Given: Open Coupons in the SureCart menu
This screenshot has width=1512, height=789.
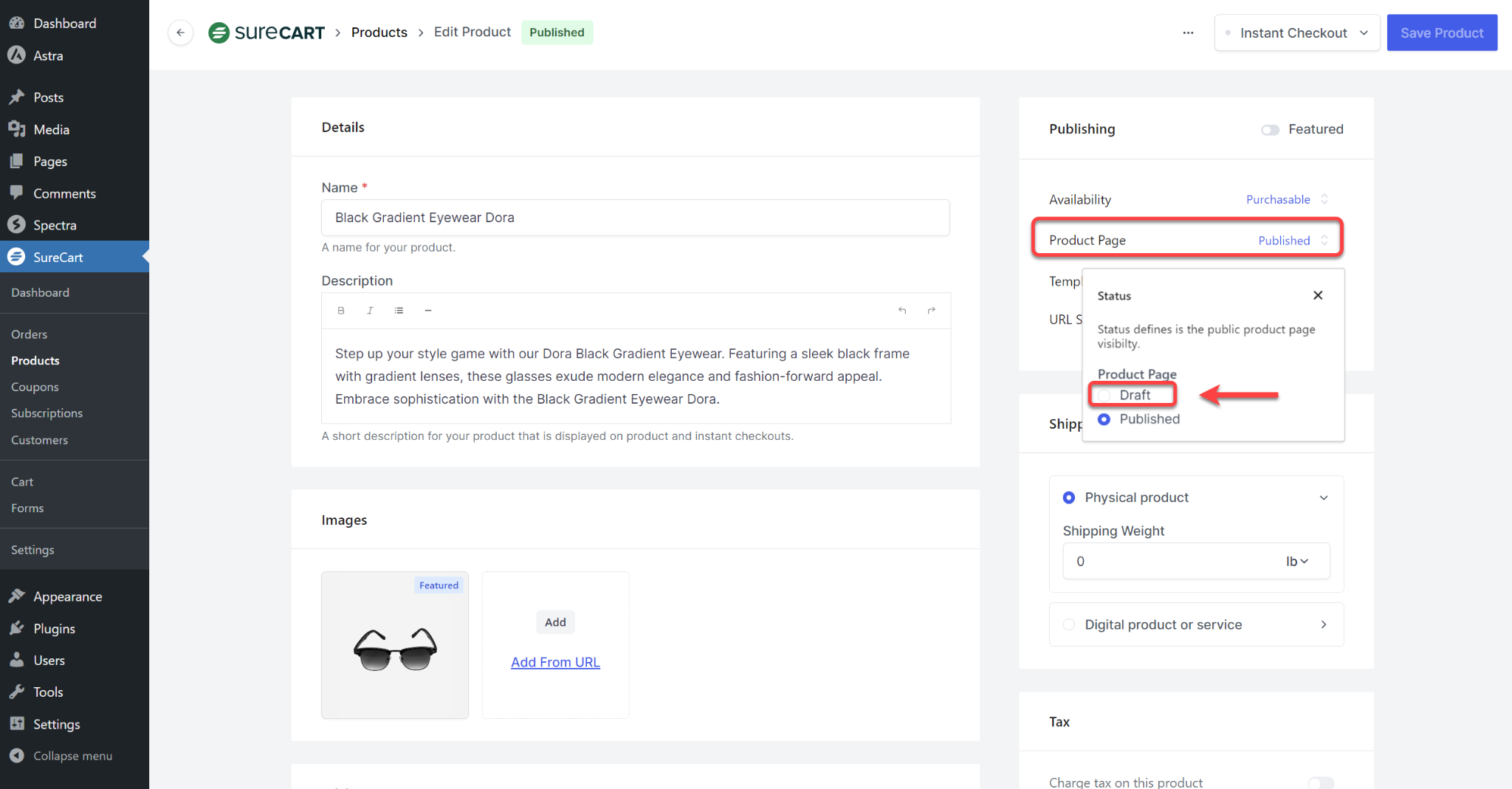Looking at the screenshot, I should [35, 387].
